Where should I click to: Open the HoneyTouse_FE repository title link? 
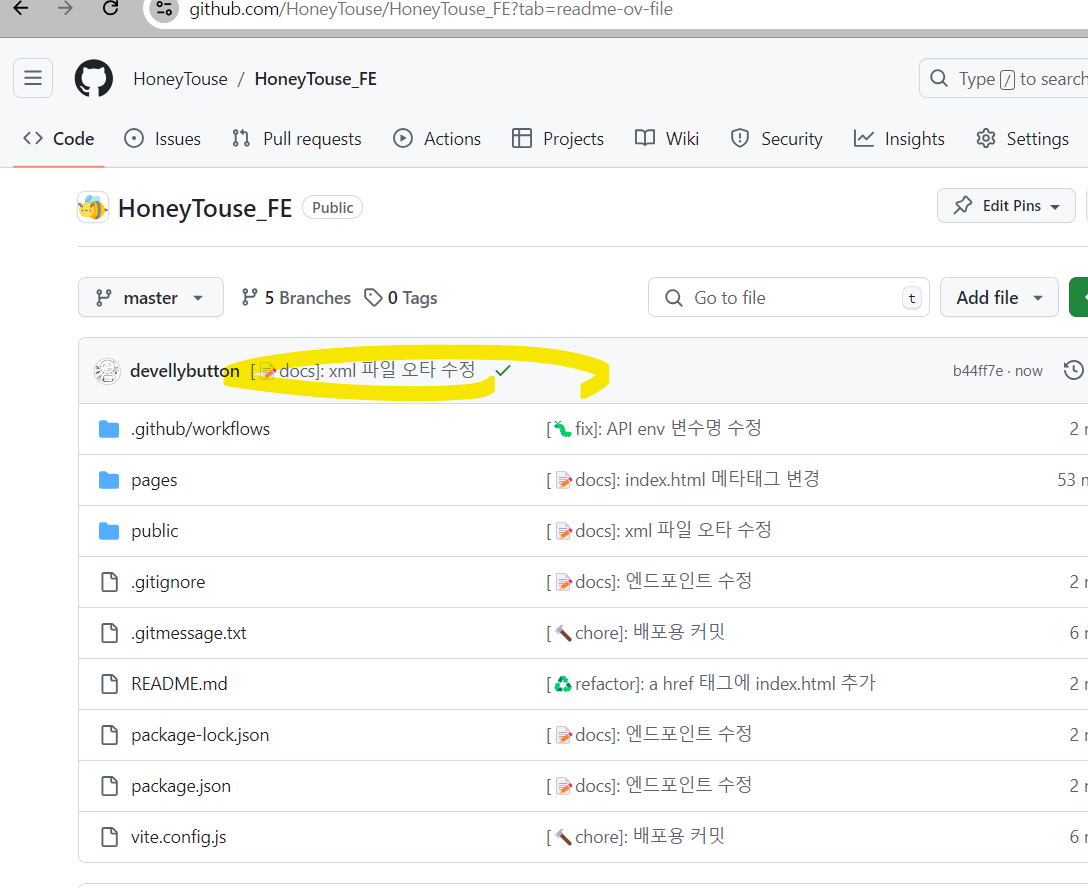click(205, 208)
